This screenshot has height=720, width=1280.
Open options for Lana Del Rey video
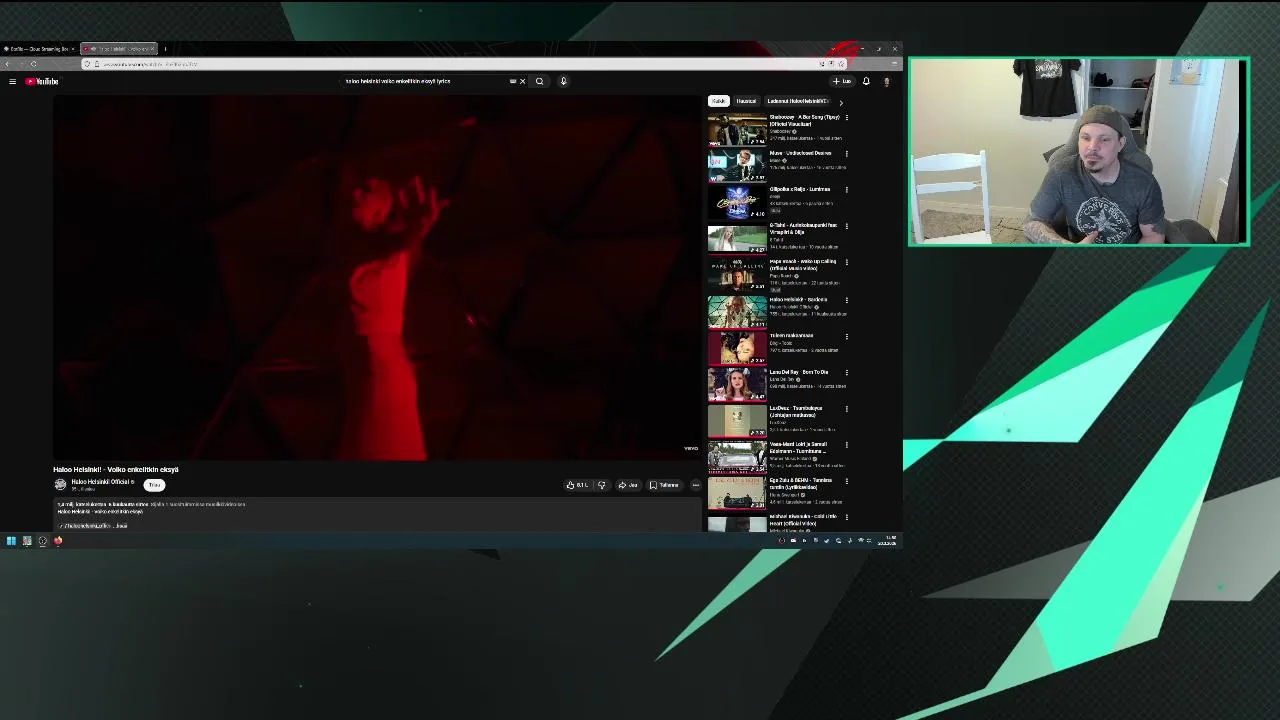847,372
